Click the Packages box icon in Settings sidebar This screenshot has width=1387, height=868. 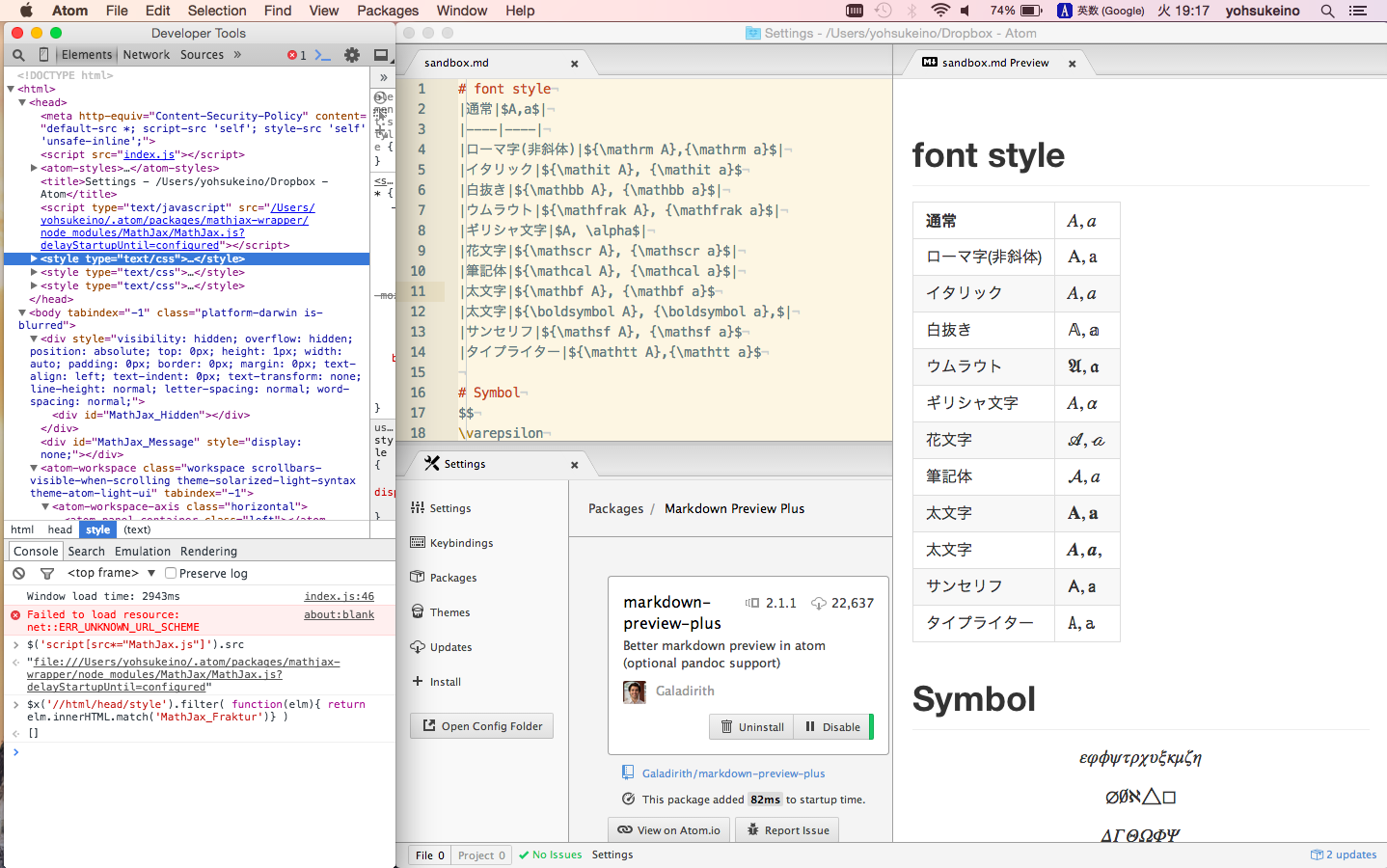click(x=418, y=577)
